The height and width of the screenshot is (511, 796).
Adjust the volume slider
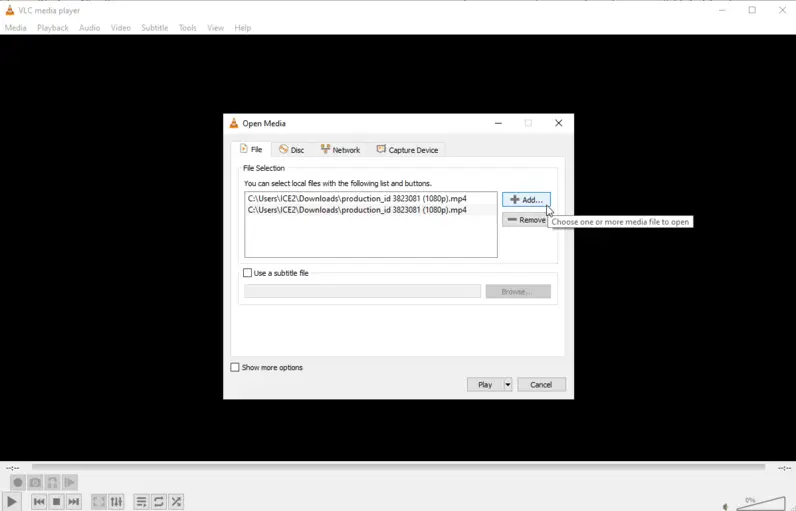(x=760, y=503)
